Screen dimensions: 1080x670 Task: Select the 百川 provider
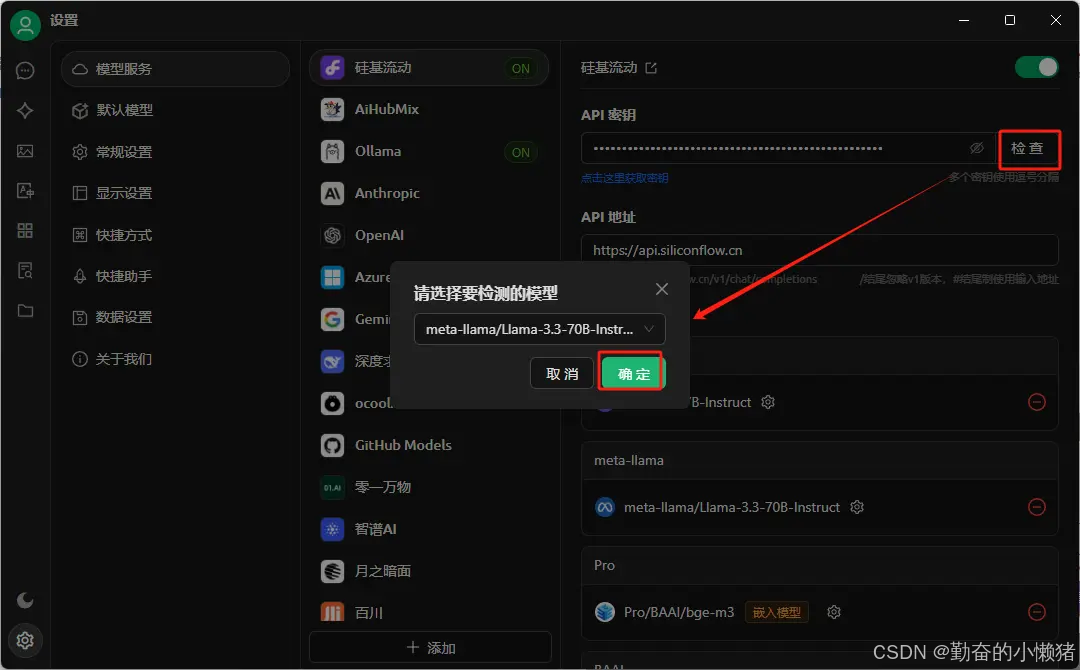pos(428,611)
